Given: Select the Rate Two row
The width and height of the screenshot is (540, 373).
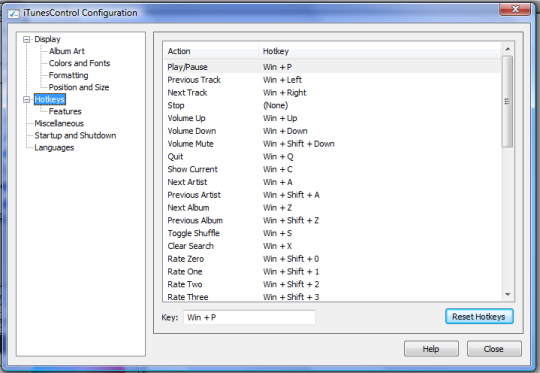Looking at the screenshot, I should pyautogui.click(x=332, y=284).
